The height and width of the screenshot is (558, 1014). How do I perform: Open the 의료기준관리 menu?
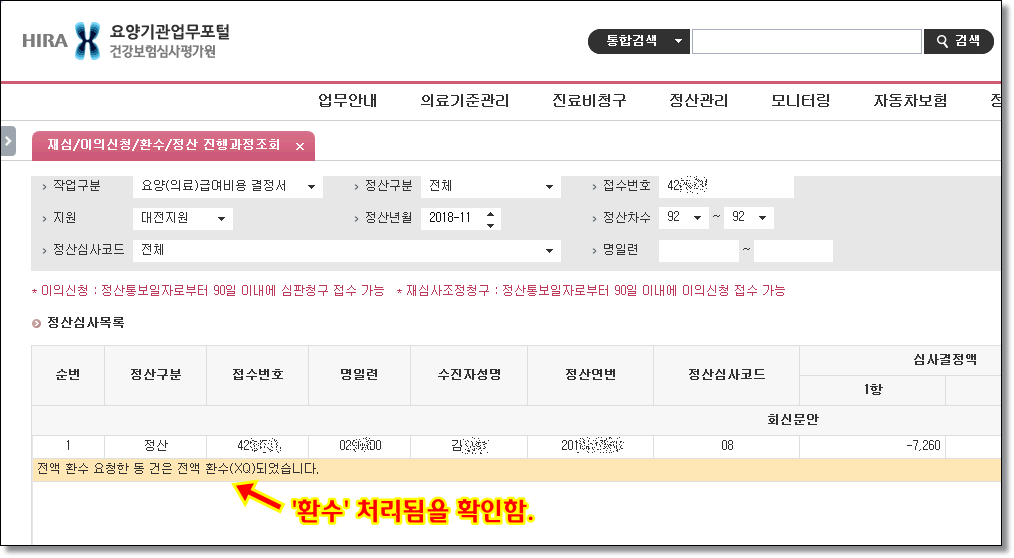click(x=464, y=101)
